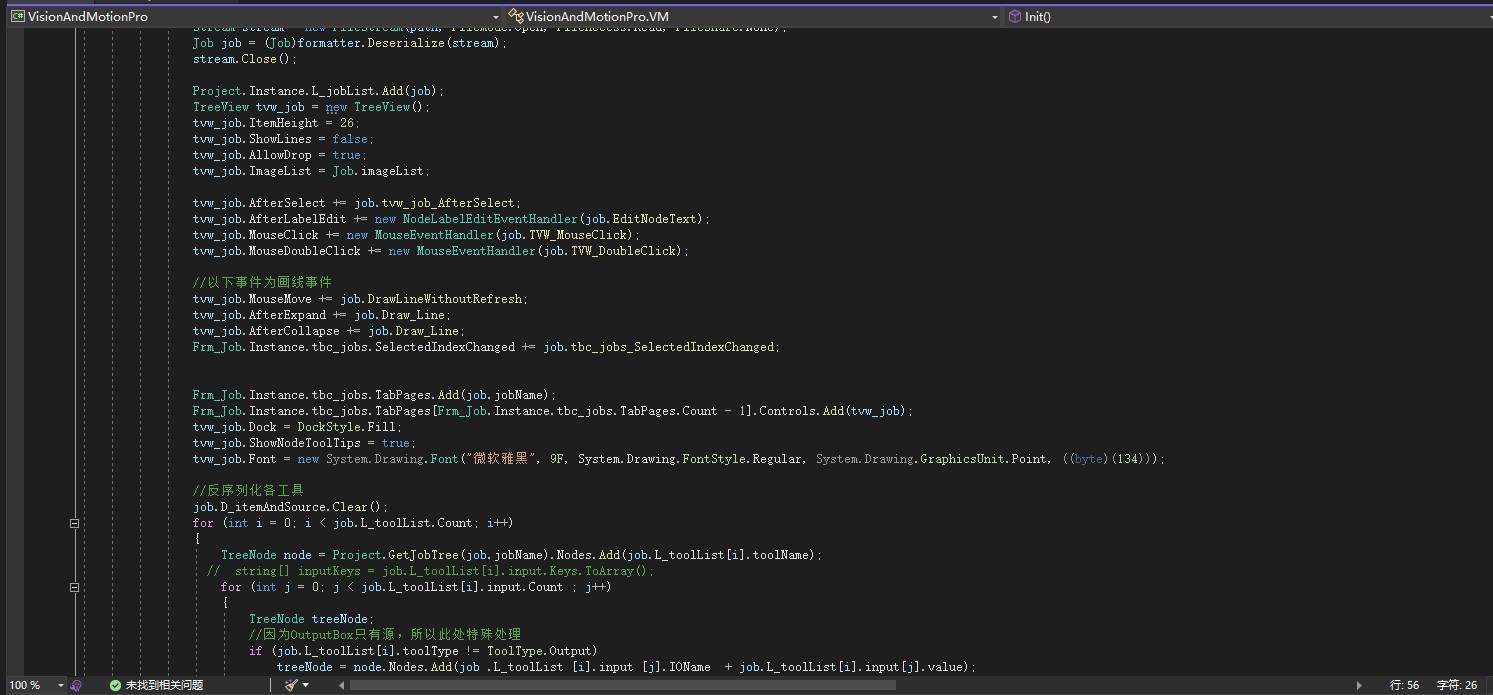Click the green no-issues checkmark icon
Screen dimensions: 1493x695
(x=116, y=685)
